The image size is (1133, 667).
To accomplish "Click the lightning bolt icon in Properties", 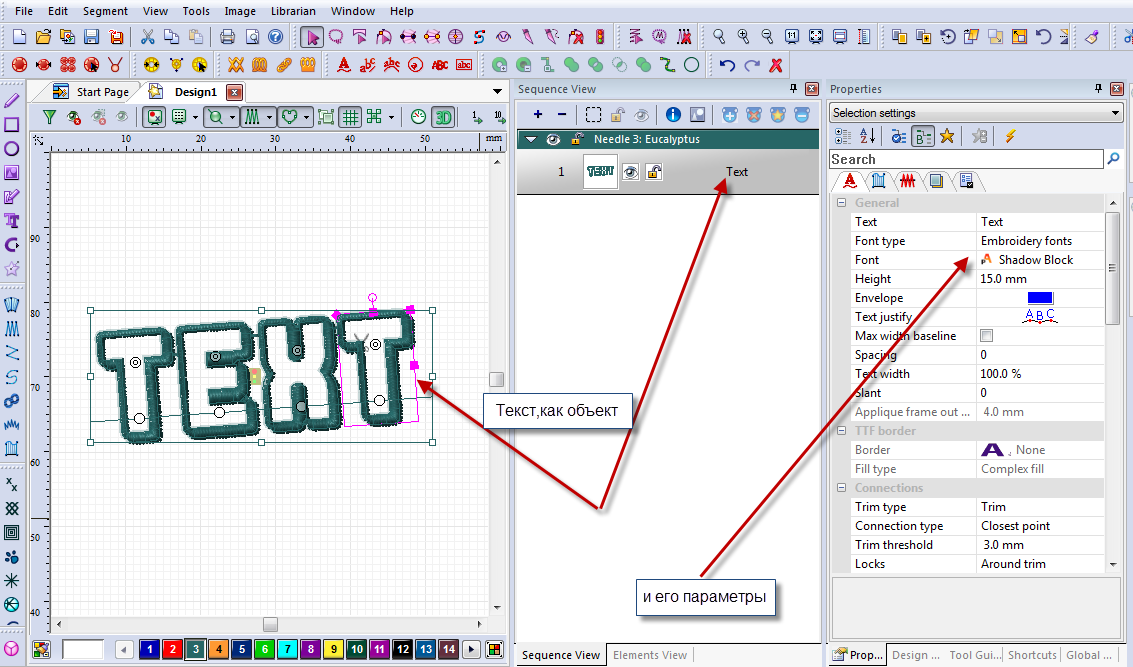I will [1010, 136].
